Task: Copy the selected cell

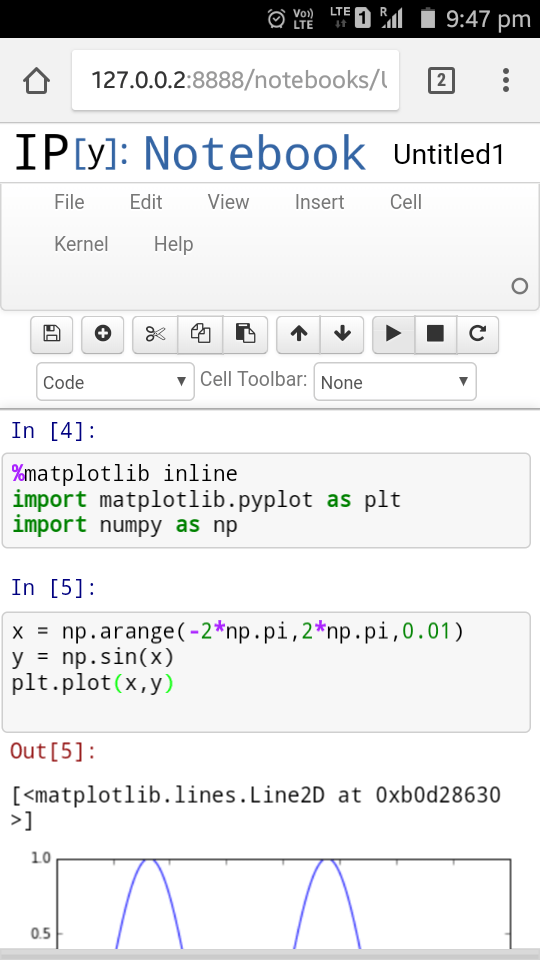Action: 200,334
